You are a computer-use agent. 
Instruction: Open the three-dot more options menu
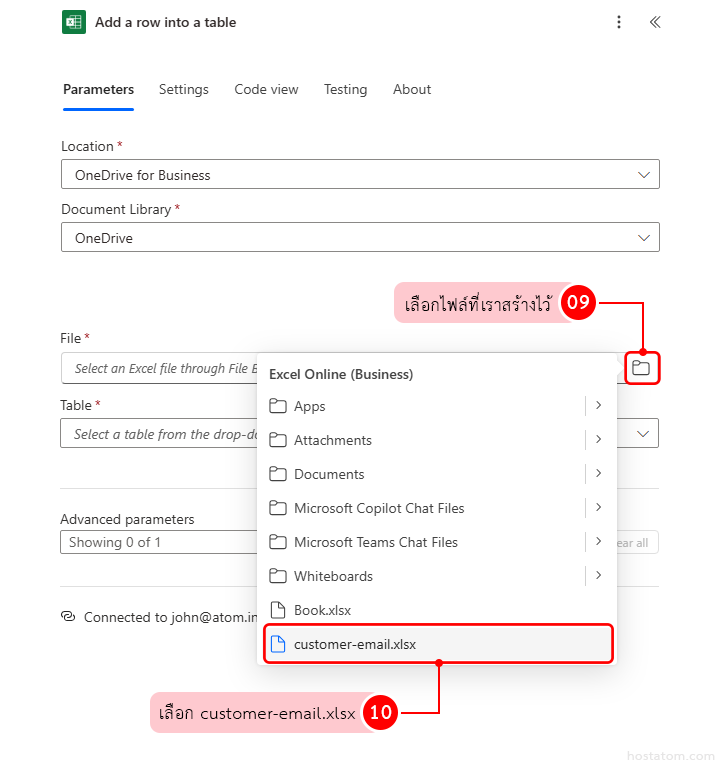[619, 22]
